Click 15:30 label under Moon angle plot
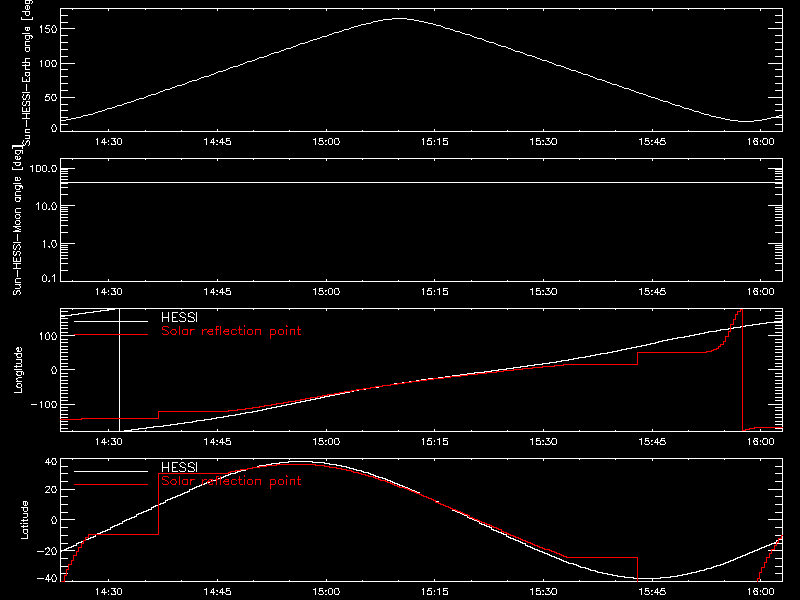 [543, 292]
